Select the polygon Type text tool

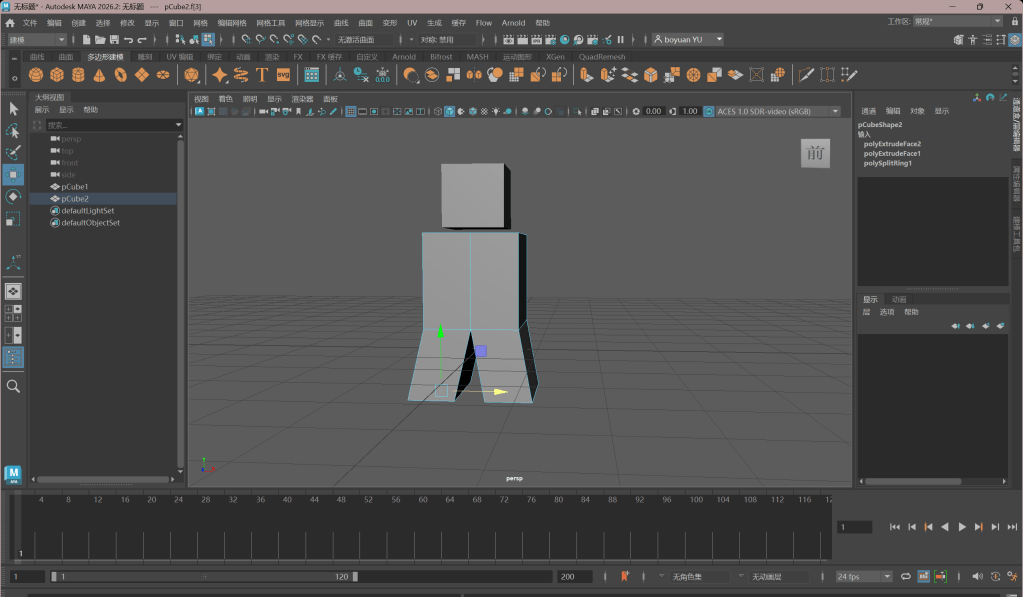point(262,75)
